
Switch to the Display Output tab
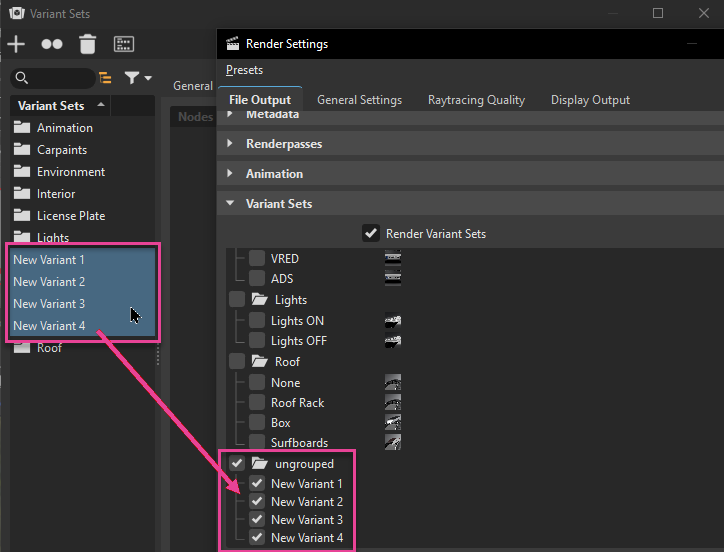tap(590, 100)
